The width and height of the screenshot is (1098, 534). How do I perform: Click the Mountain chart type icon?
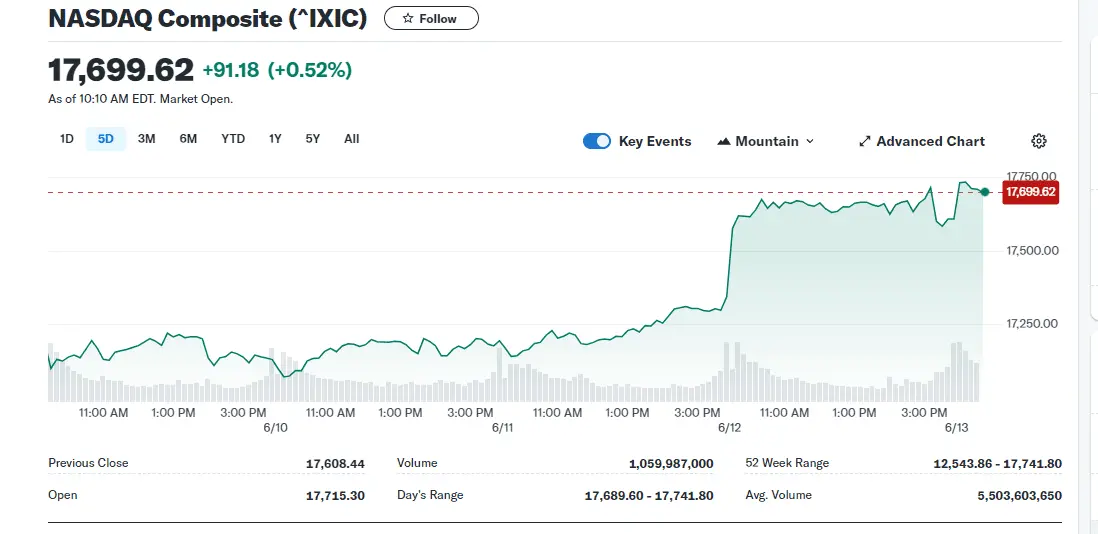tap(724, 141)
